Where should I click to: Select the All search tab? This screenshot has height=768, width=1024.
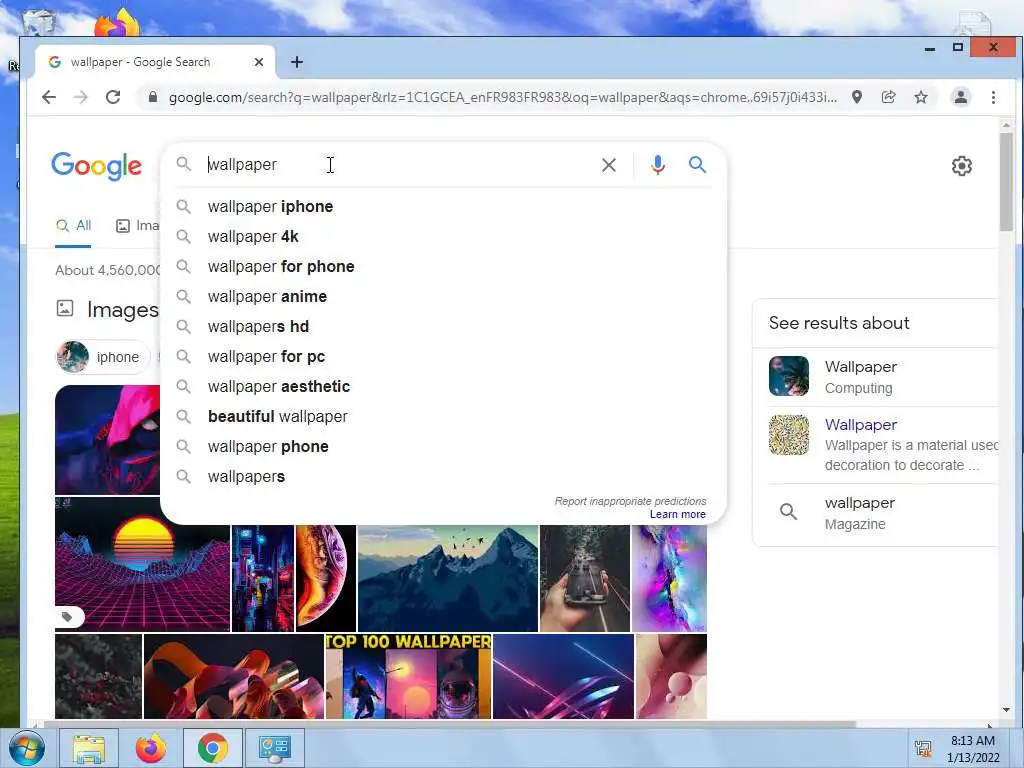[x=73, y=226]
